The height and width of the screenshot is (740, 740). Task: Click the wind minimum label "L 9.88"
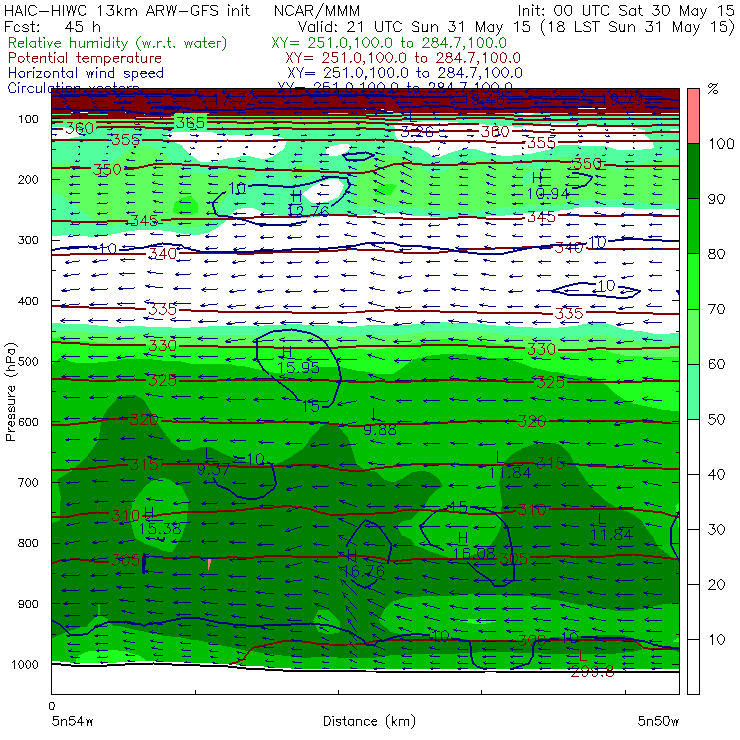pos(380,422)
